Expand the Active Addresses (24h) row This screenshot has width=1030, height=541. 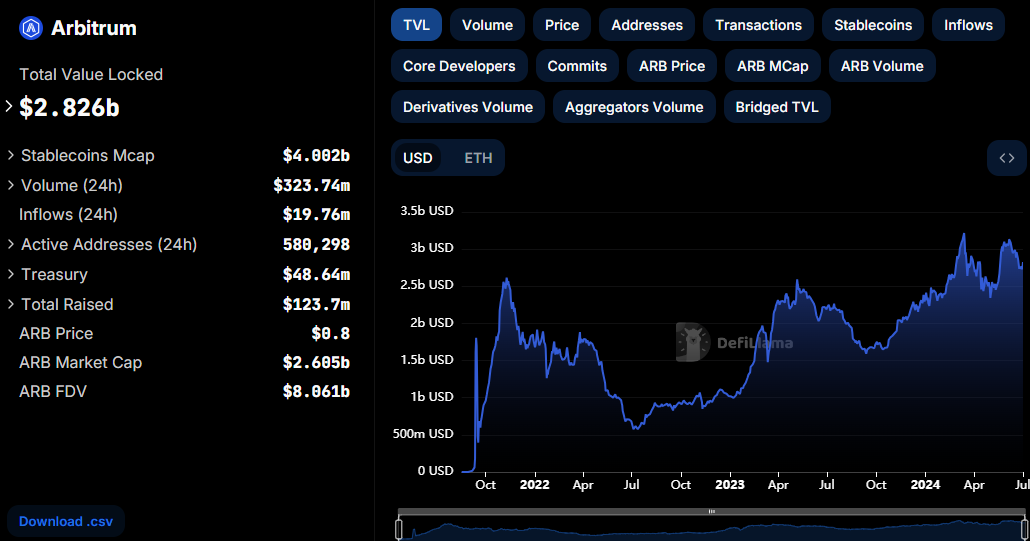point(11,244)
